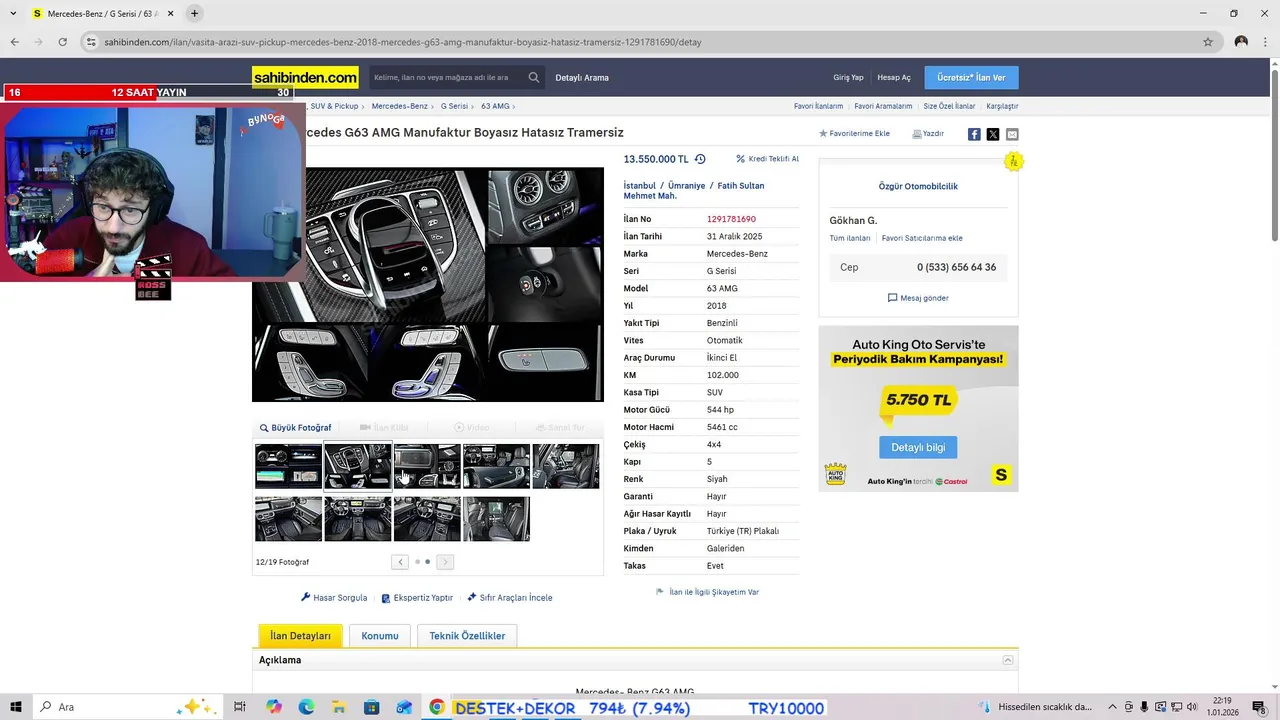Select second thumbnail with highlighted border
The width and height of the screenshot is (1280, 720).
click(357, 466)
